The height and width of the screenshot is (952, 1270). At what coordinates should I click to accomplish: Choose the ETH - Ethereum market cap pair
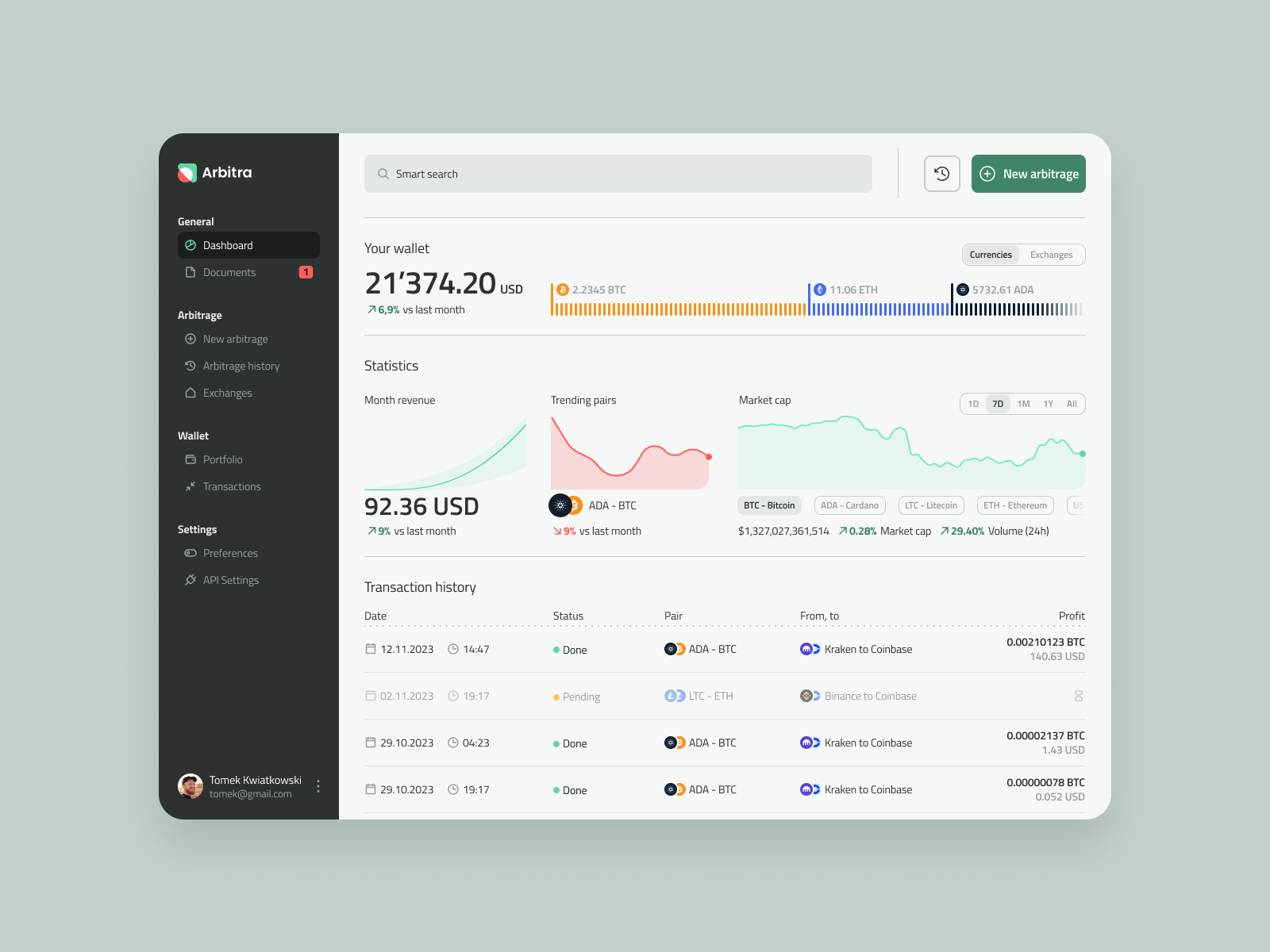coord(1015,505)
